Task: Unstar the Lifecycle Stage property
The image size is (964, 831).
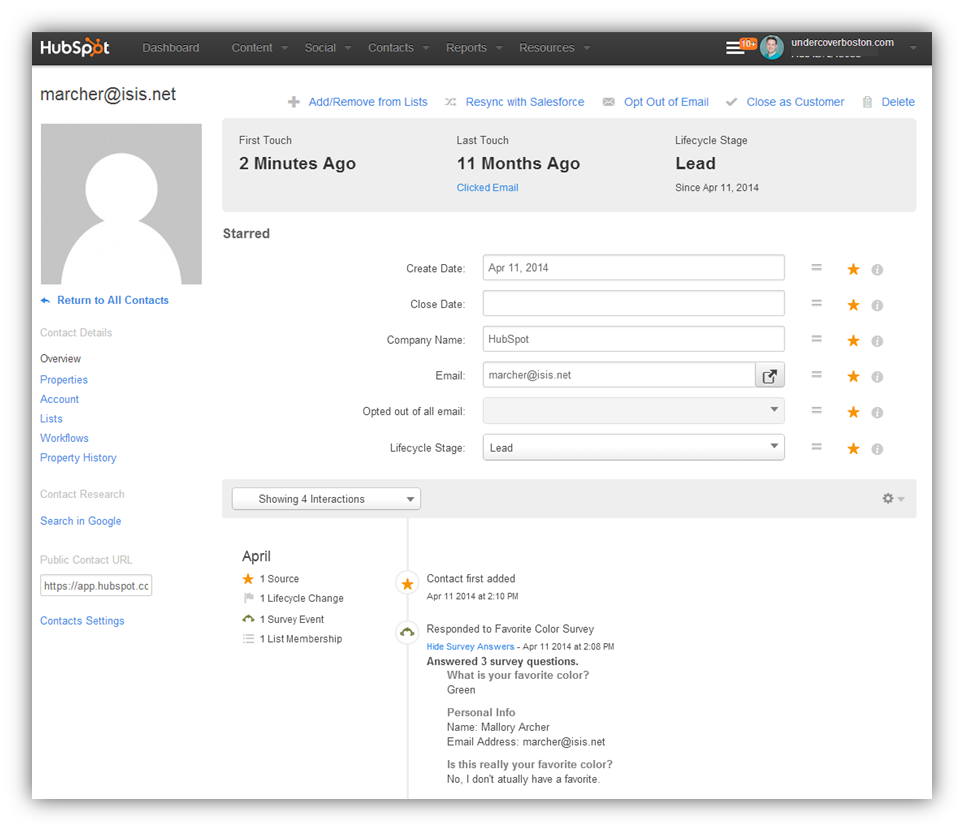Action: [853, 449]
